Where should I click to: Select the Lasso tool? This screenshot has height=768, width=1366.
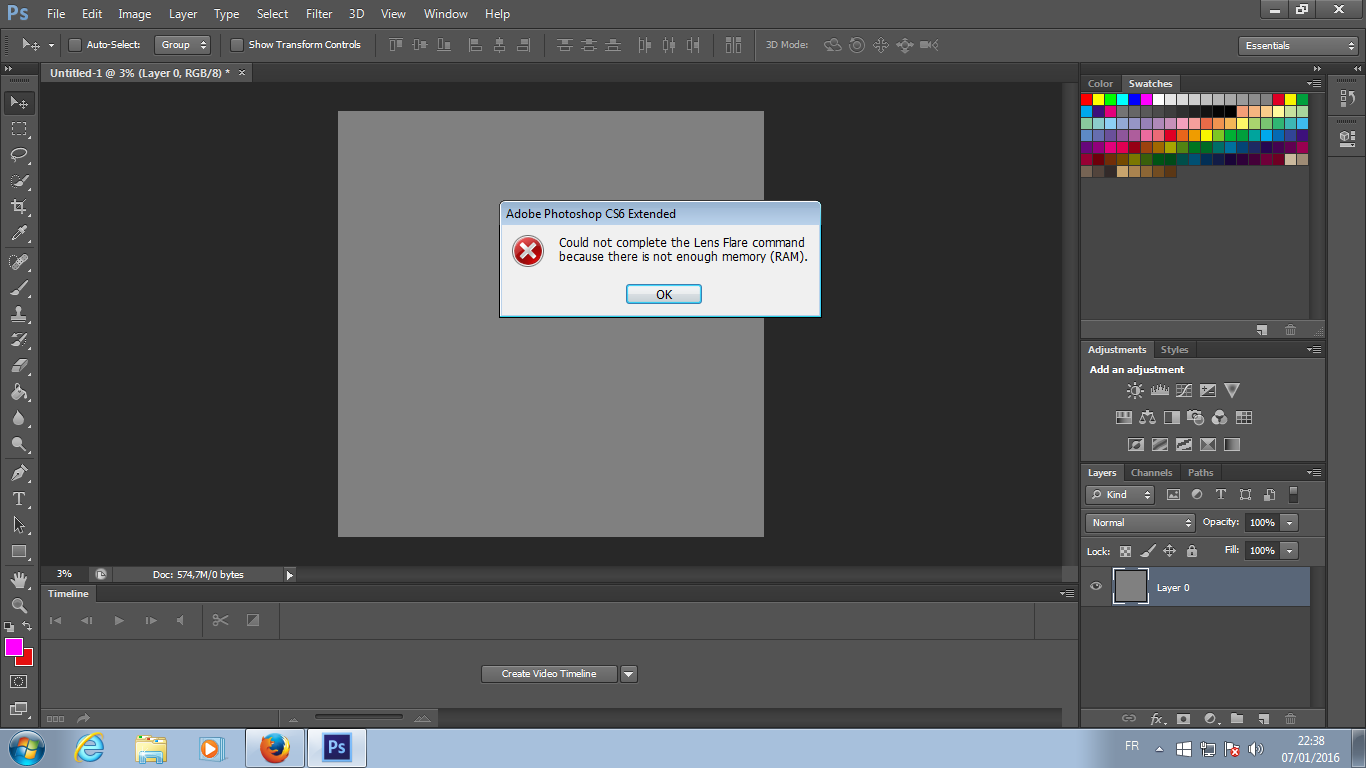coord(19,155)
